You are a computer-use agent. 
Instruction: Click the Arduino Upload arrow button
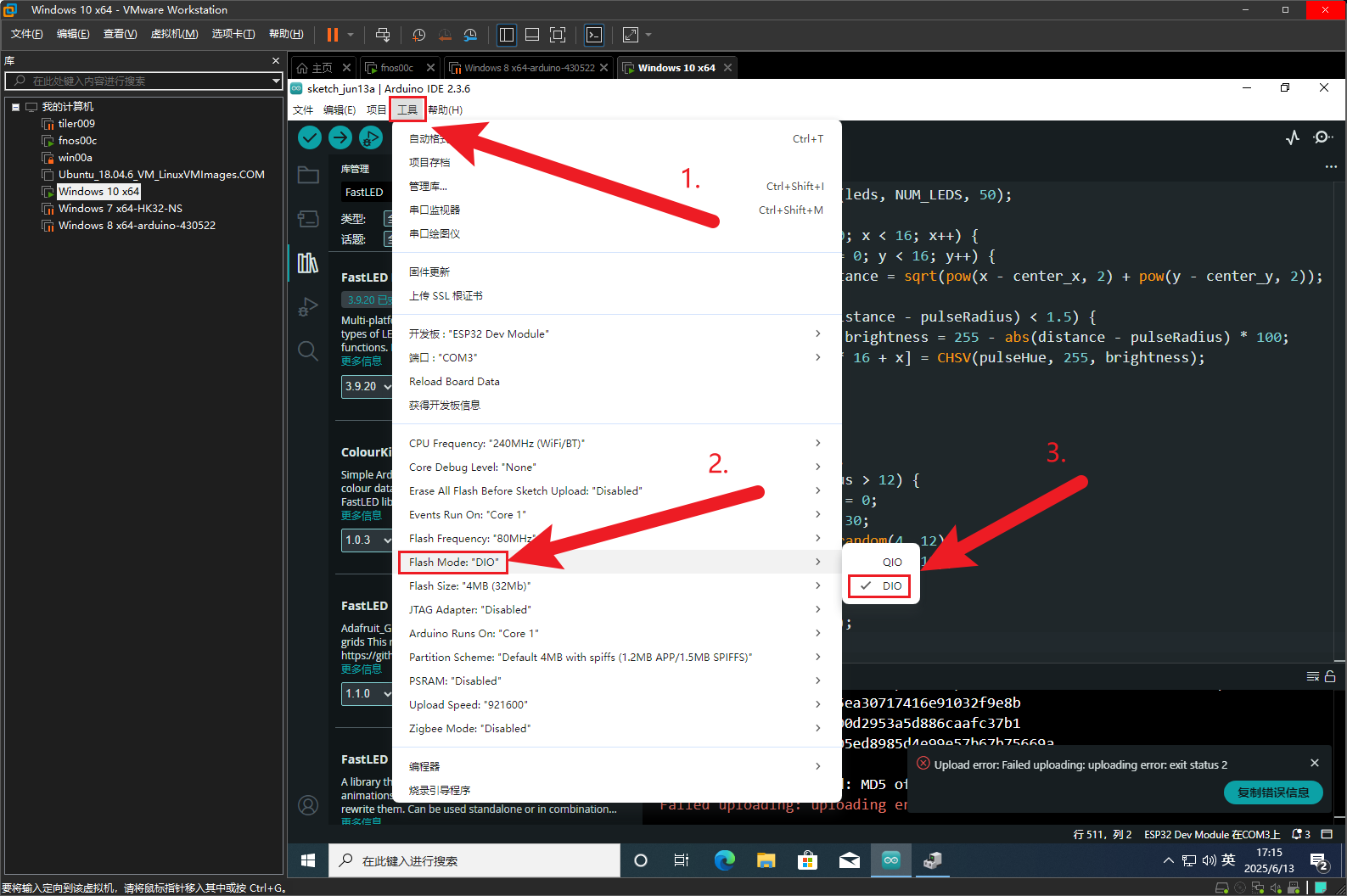[x=340, y=137]
